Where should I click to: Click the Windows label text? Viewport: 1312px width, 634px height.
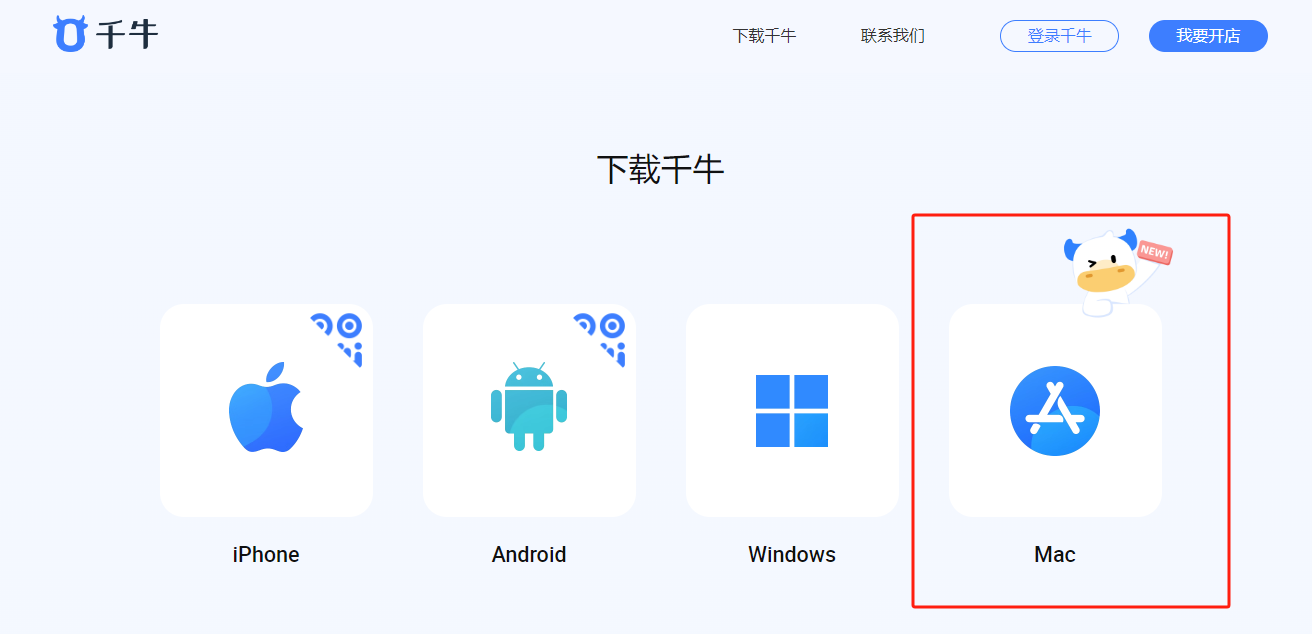coord(792,554)
